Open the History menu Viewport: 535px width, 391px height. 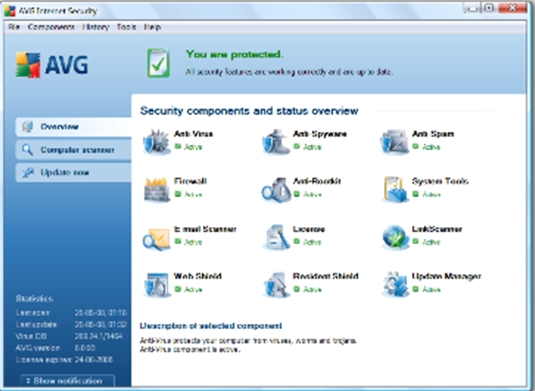coord(96,27)
